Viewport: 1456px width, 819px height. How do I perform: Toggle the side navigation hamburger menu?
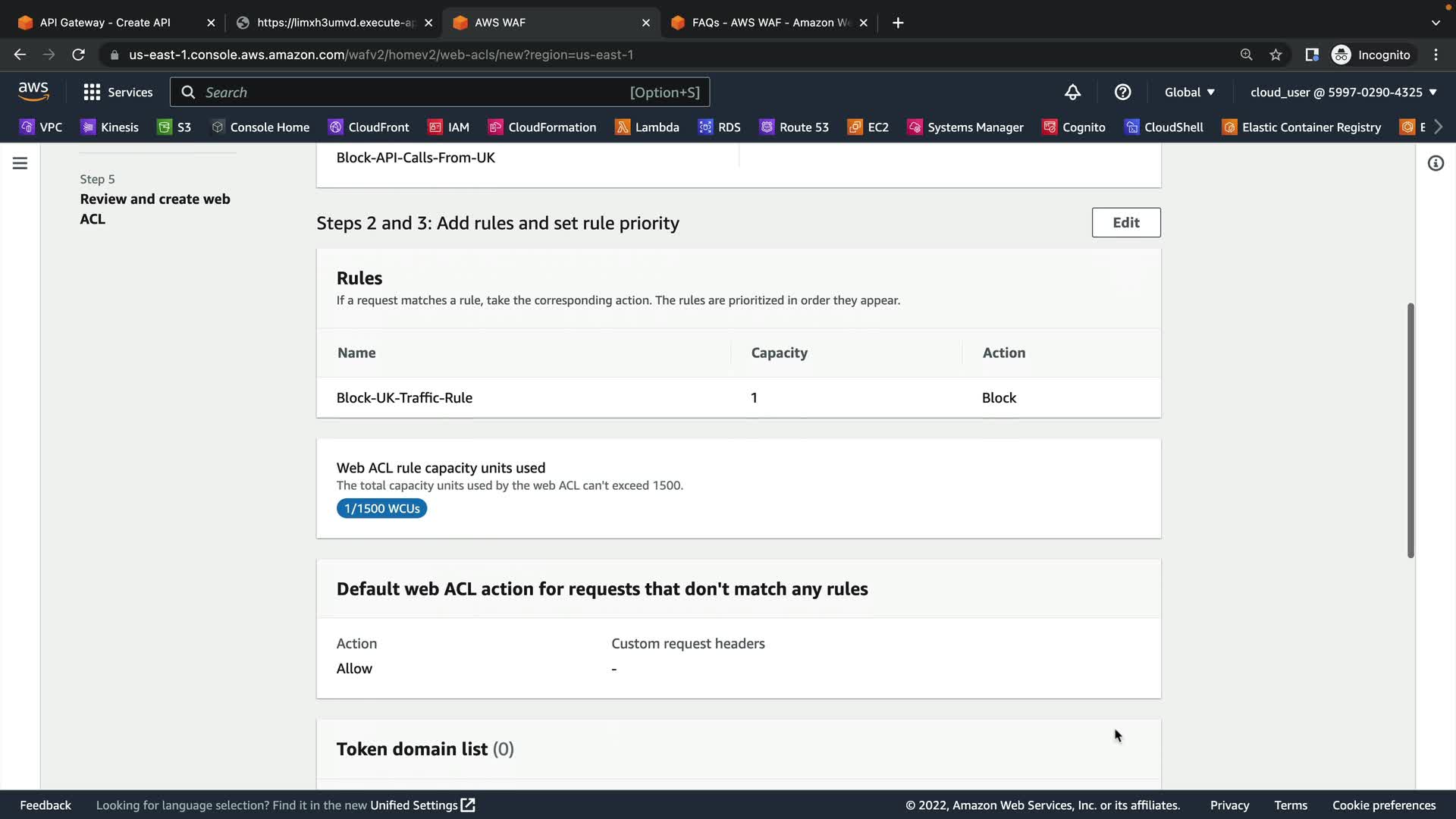click(20, 163)
